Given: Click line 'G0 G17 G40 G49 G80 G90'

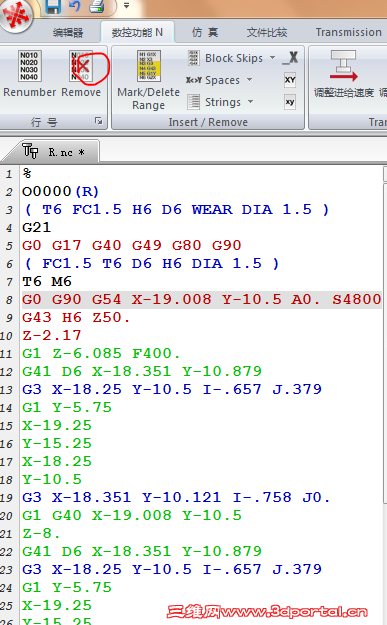Looking at the screenshot, I should click(132, 246).
